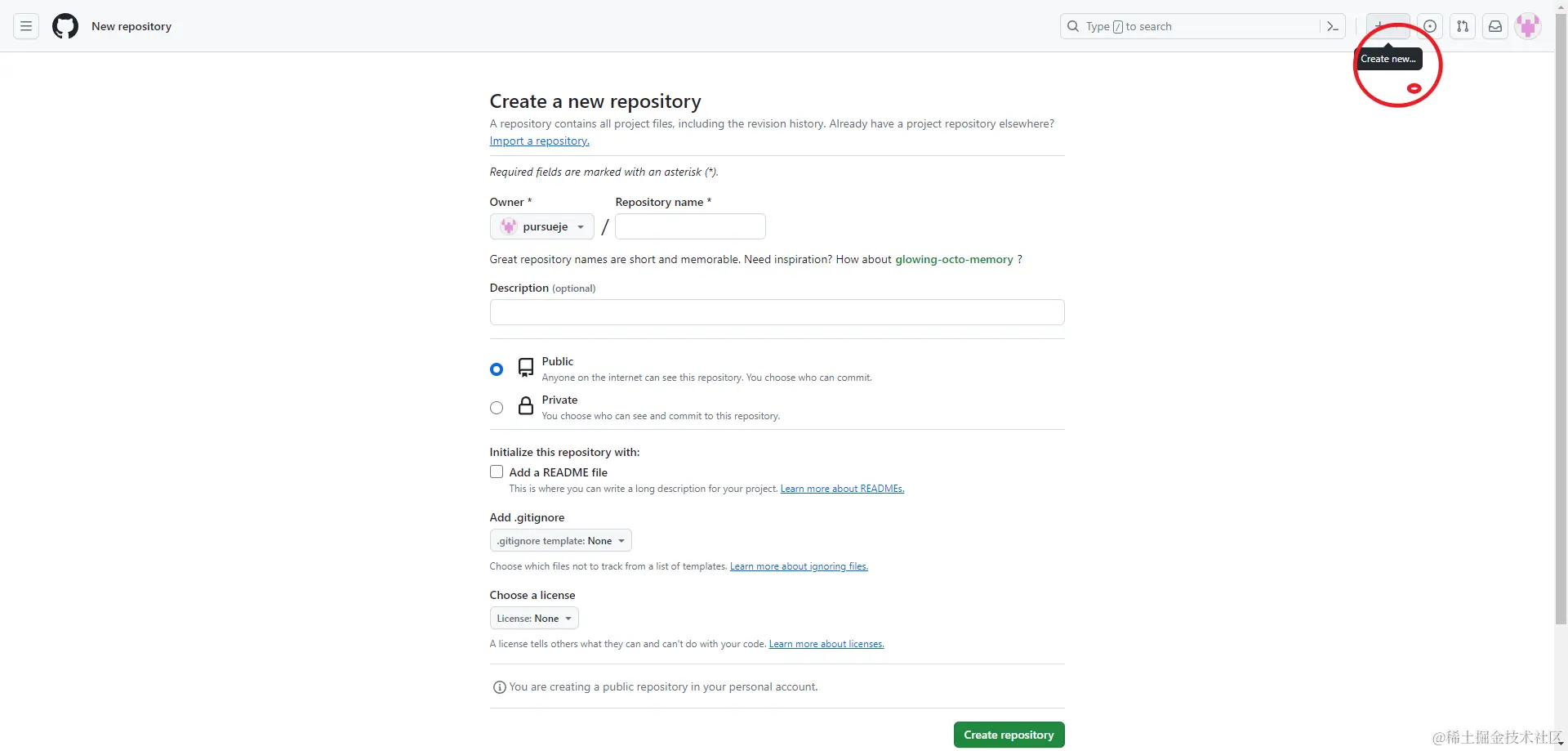Open the notifications inbox icon
Screen dimensions: 1568x751
pos(1495,26)
